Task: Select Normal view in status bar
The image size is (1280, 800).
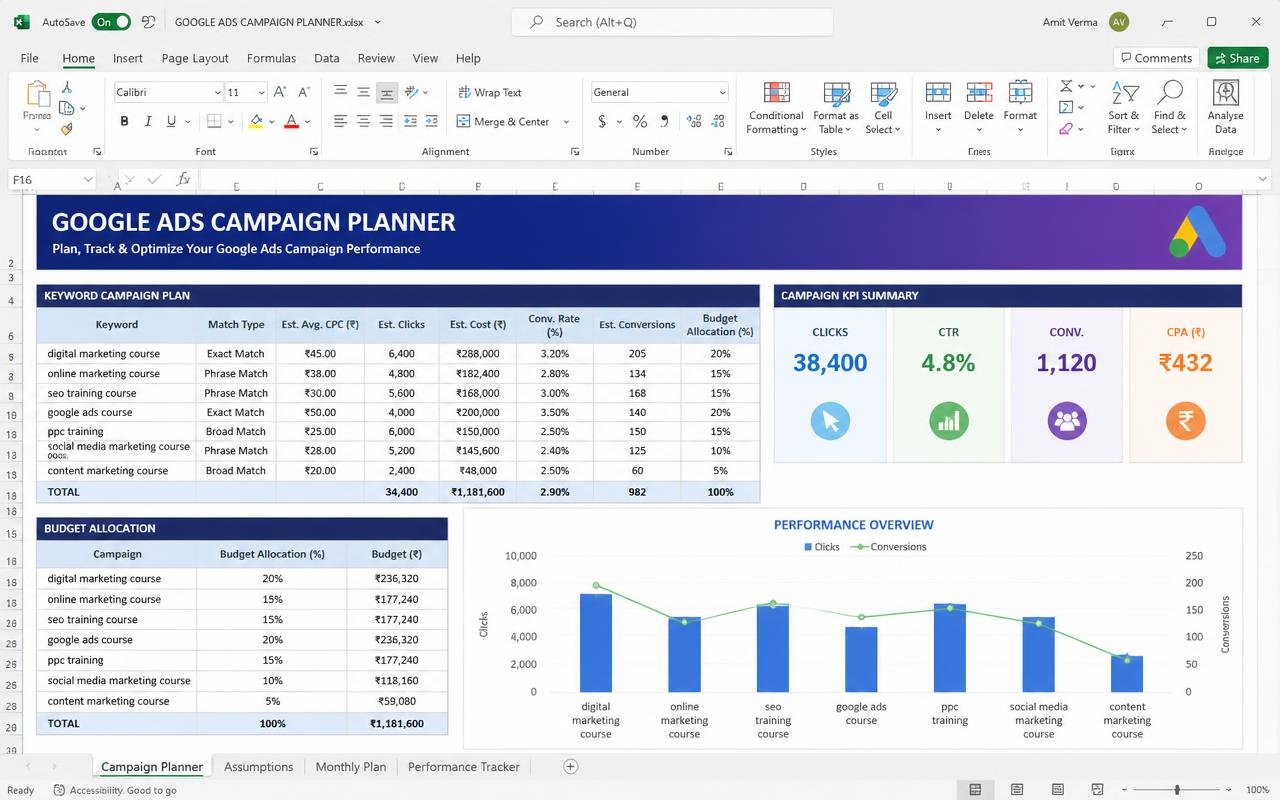Action: (975, 790)
